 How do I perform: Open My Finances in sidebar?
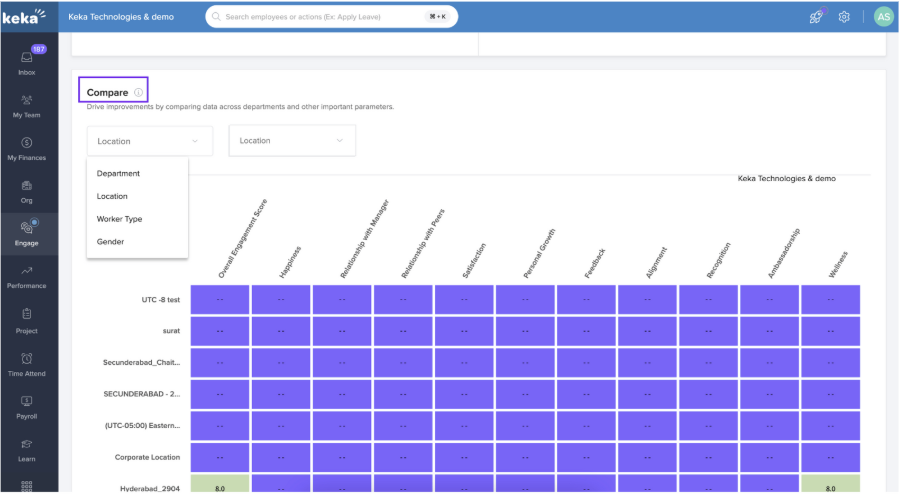pos(27,148)
